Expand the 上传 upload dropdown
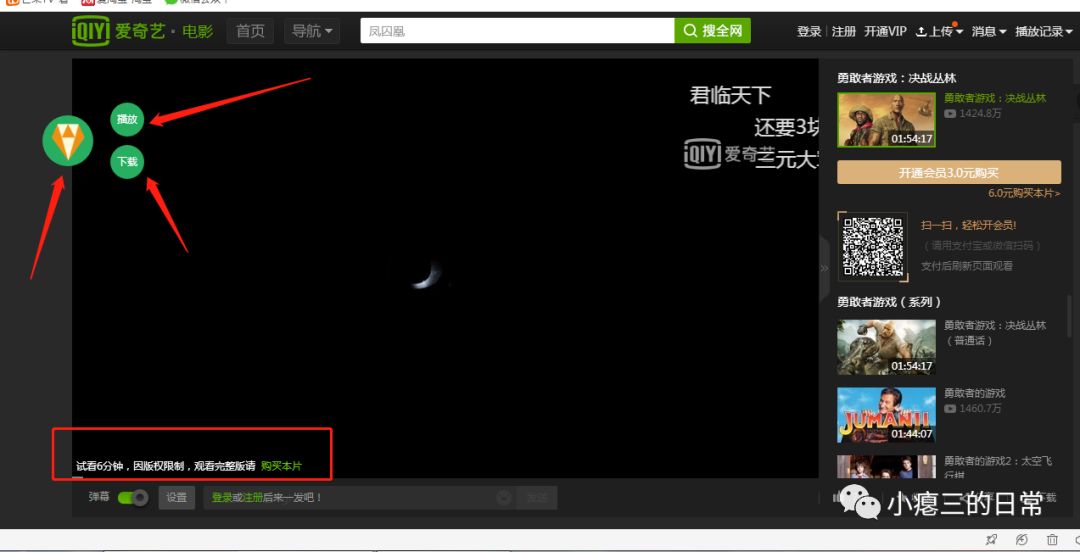 pos(939,32)
